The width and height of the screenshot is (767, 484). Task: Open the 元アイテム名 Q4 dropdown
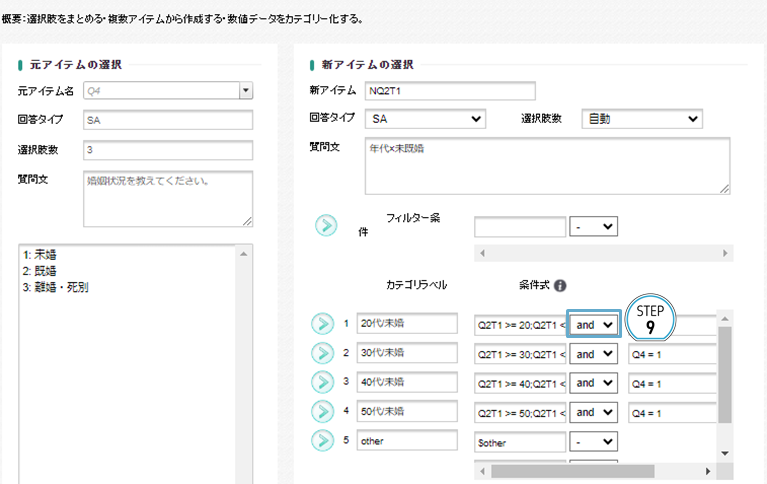pos(246,91)
